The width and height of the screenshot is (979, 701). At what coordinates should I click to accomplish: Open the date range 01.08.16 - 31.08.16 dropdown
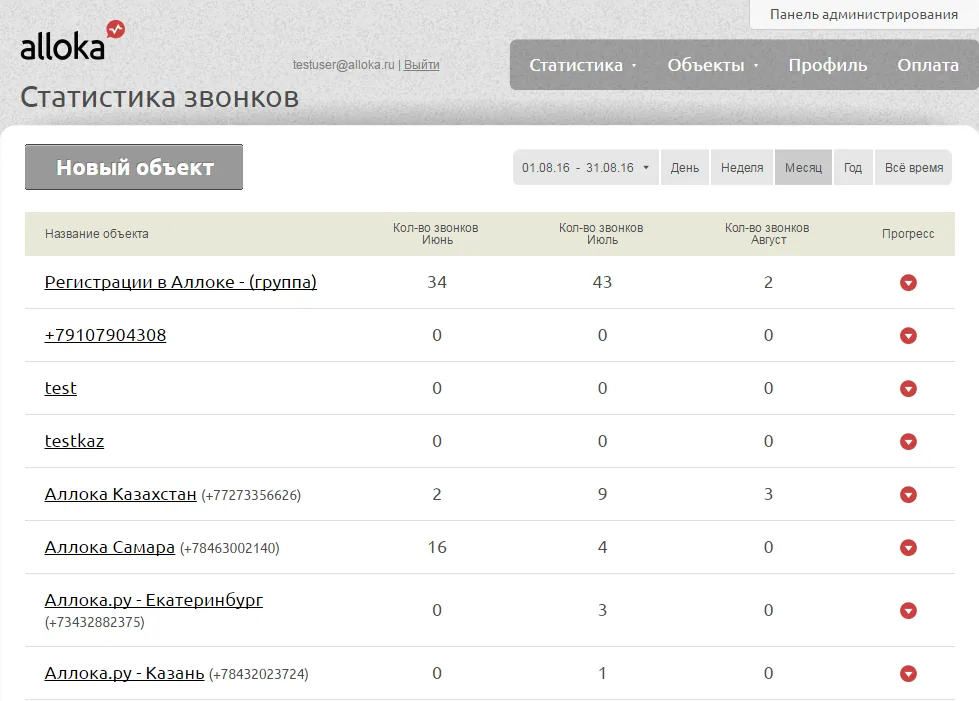(586, 167)
